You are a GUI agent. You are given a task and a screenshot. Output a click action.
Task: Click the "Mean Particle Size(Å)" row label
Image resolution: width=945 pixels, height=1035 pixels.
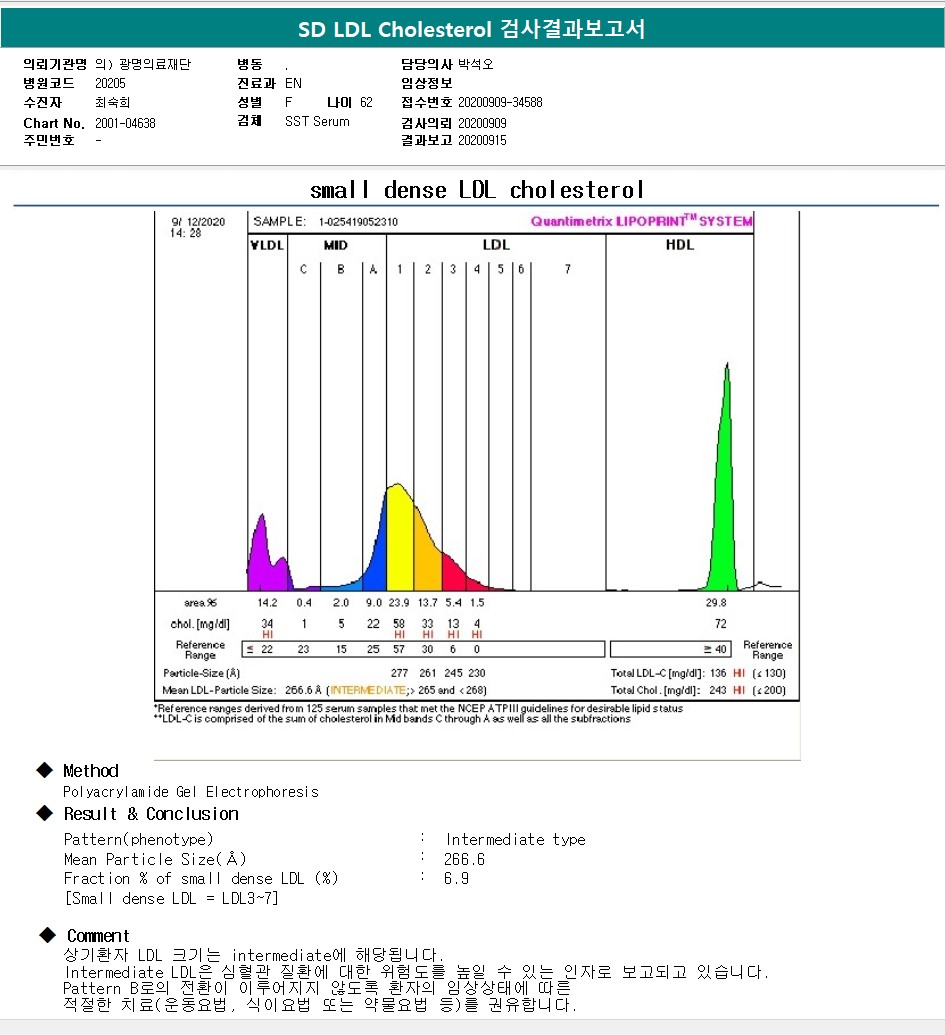pyautogui.click(x=155, y=859)
